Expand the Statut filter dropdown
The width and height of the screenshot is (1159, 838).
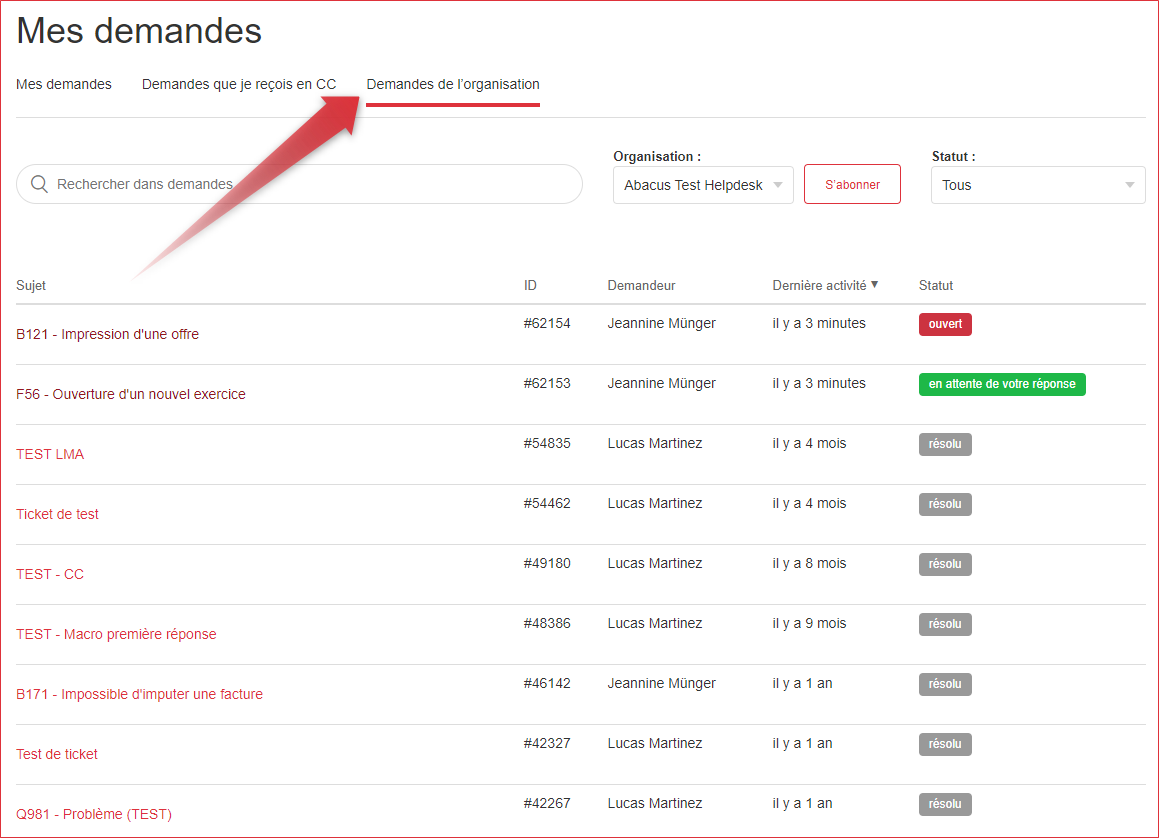(1037, 185)
